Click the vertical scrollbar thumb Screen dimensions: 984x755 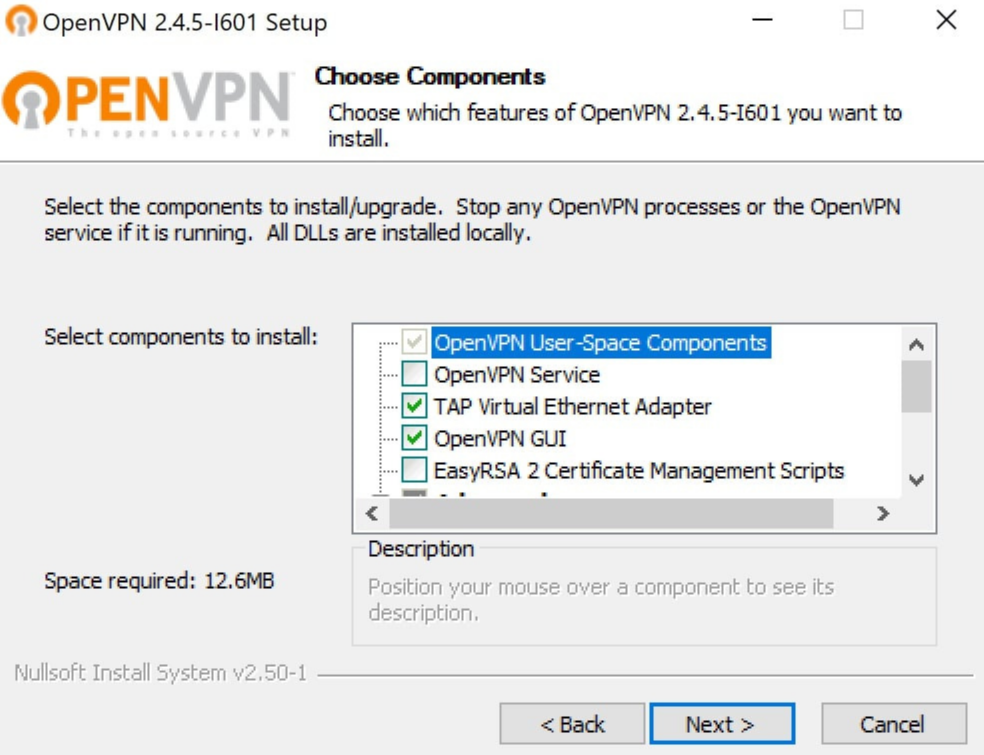[x=916, y=387]
